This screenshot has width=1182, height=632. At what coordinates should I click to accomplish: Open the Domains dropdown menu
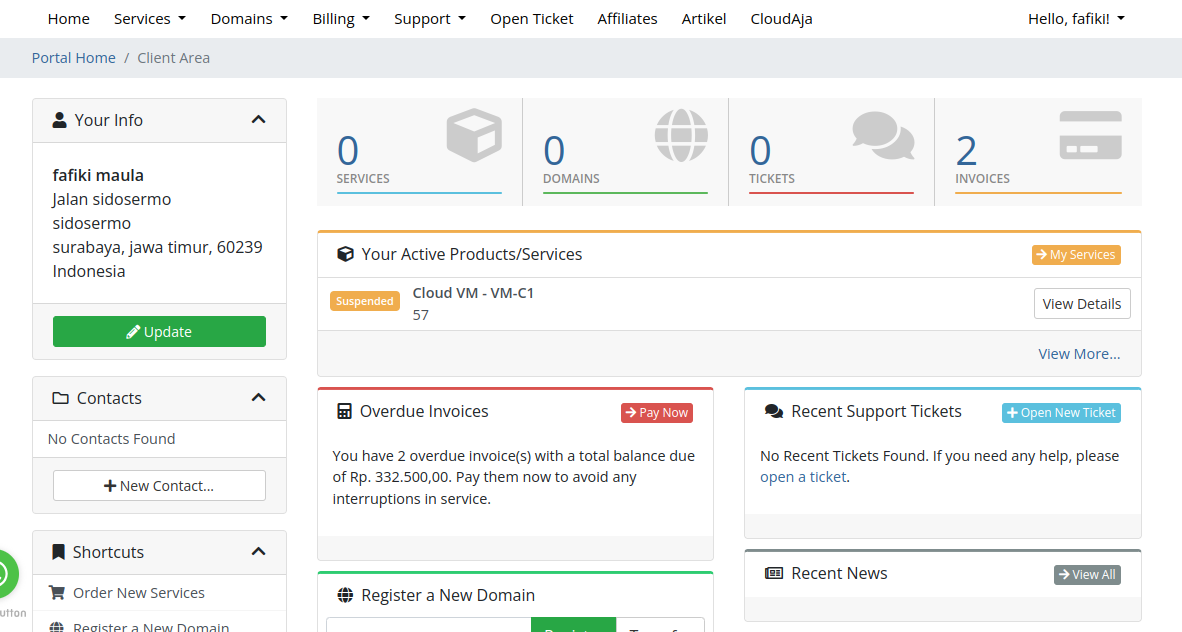250,19
